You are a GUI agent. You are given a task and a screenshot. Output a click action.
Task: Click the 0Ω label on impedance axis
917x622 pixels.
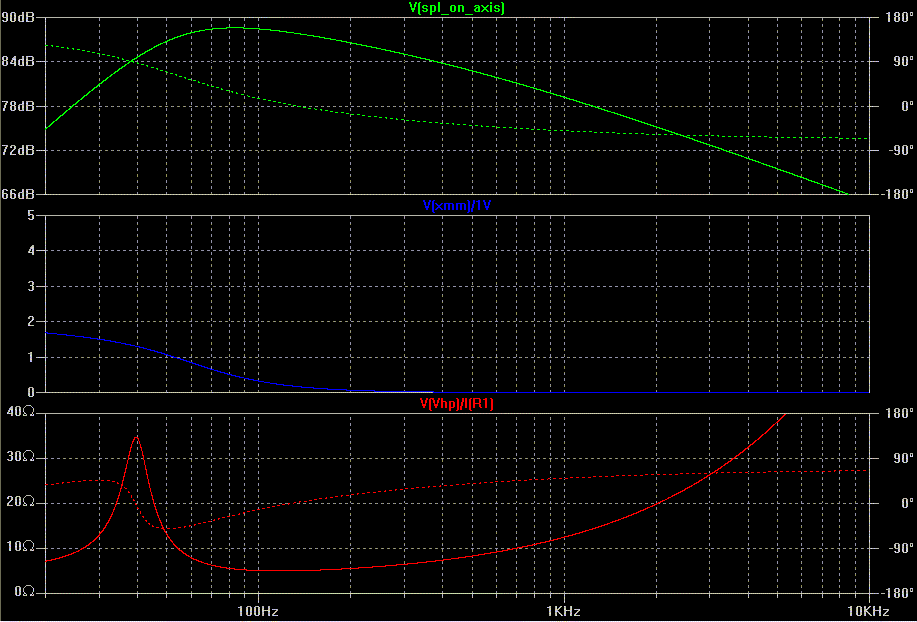click(x=24, y=592)
